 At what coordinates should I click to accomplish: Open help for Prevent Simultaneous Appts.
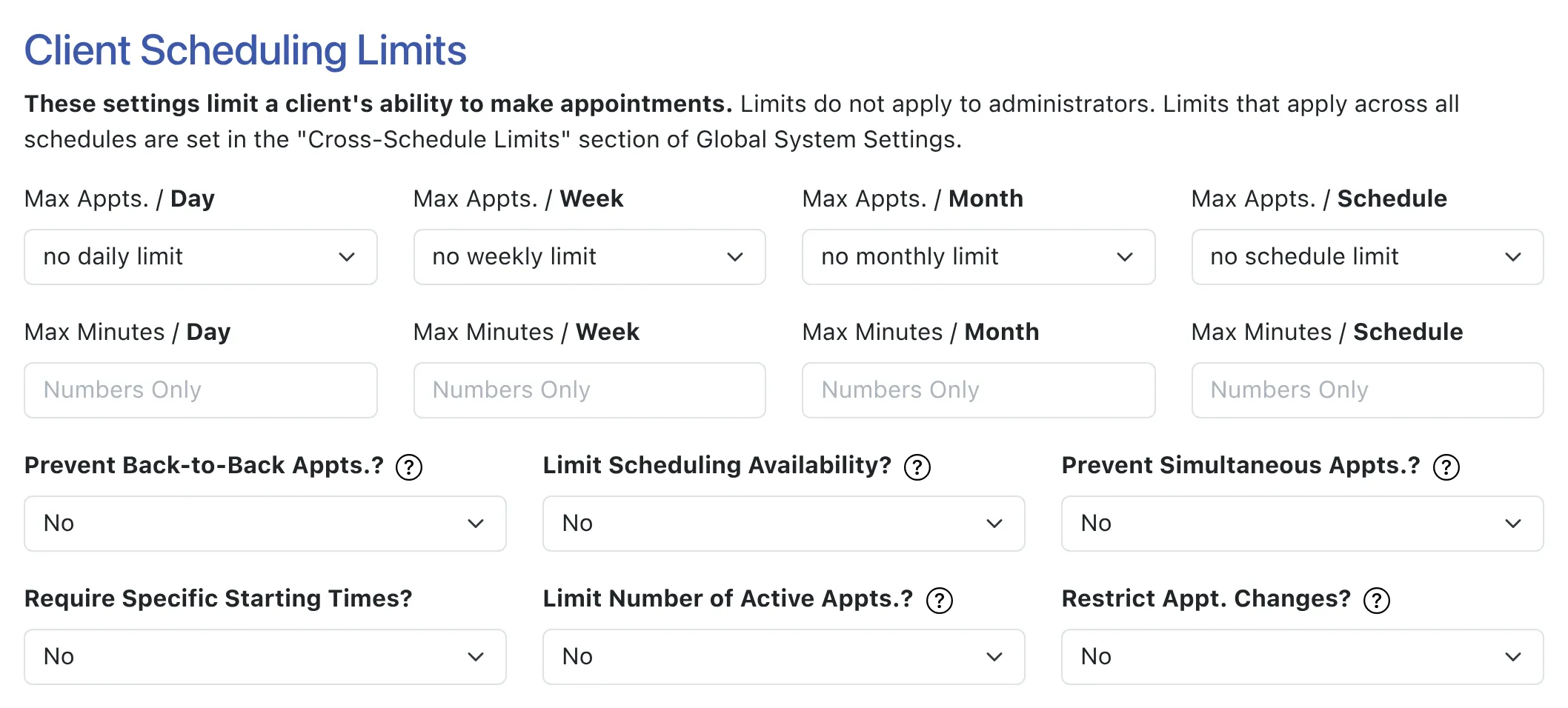pos(1446,467)
